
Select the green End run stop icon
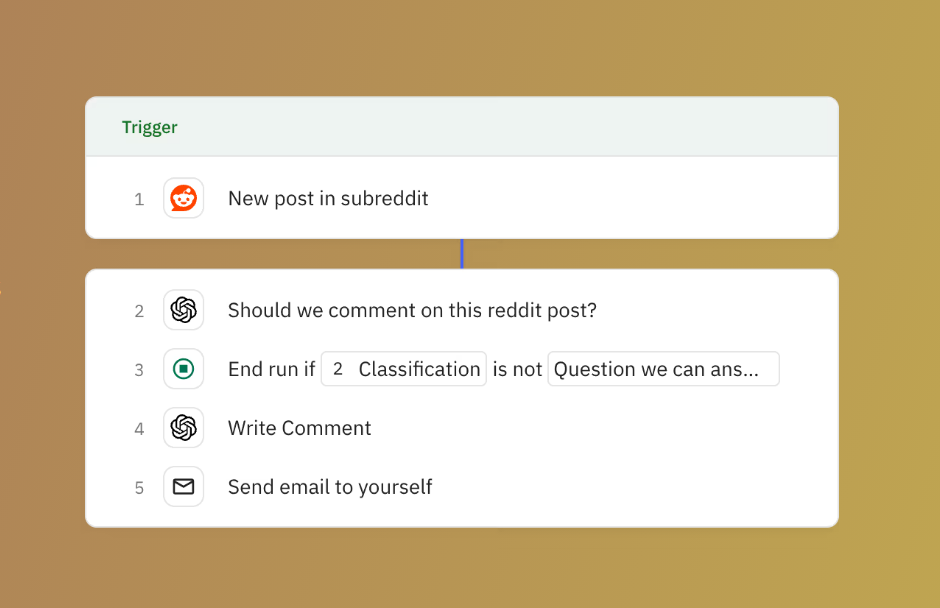184,369
